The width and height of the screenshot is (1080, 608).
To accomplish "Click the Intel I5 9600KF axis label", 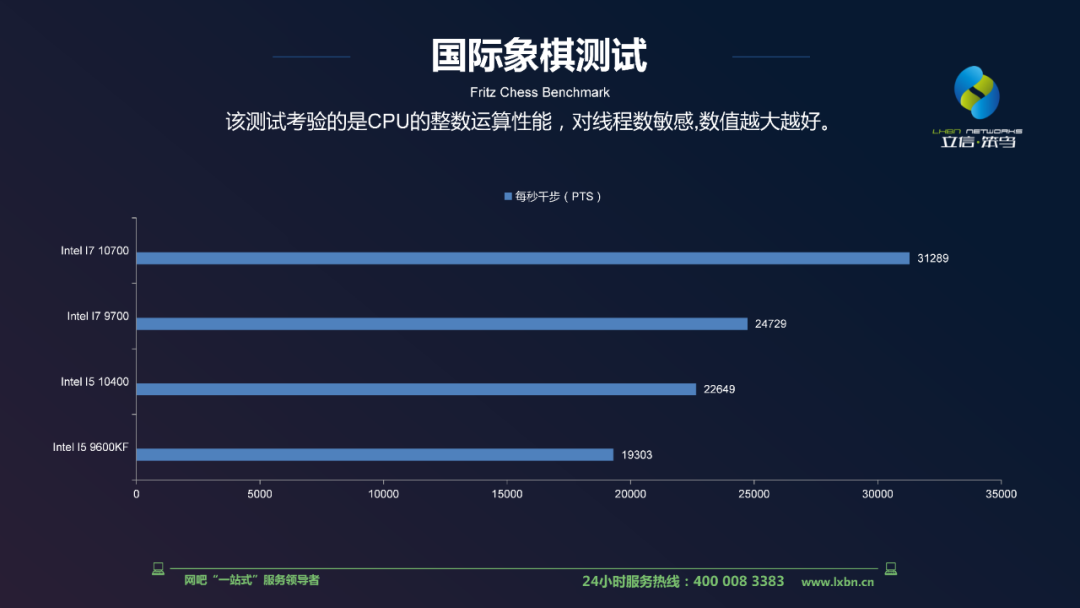I will [90, 447].
